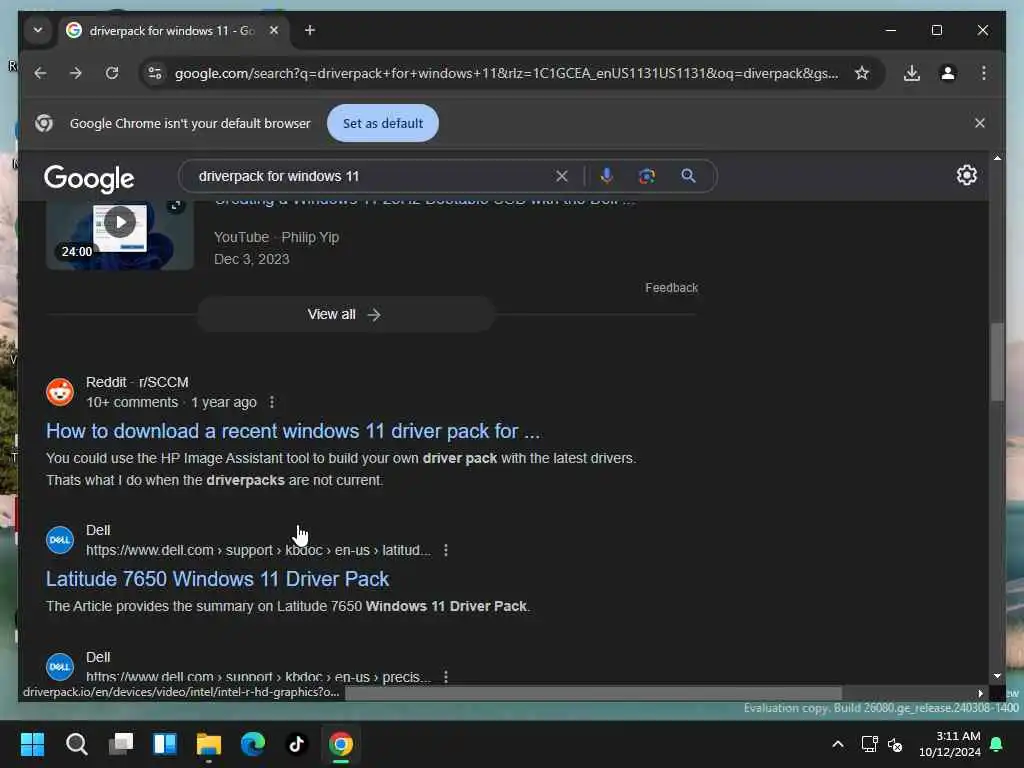Click Set as default button
Image resolution: width=1024 pixels, height=768 pixels.
point(383,123)
